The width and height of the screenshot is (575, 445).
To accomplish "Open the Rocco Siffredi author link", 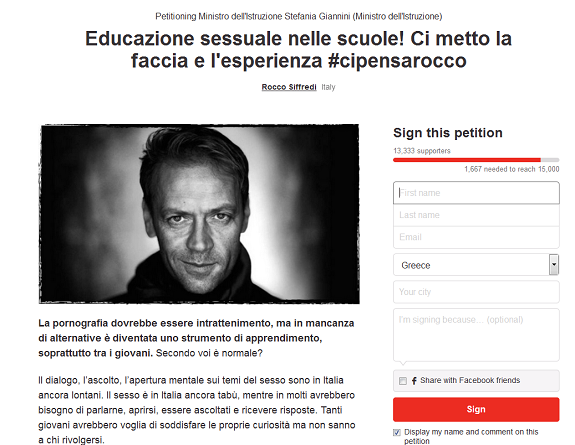I will [x=289, y=87].
